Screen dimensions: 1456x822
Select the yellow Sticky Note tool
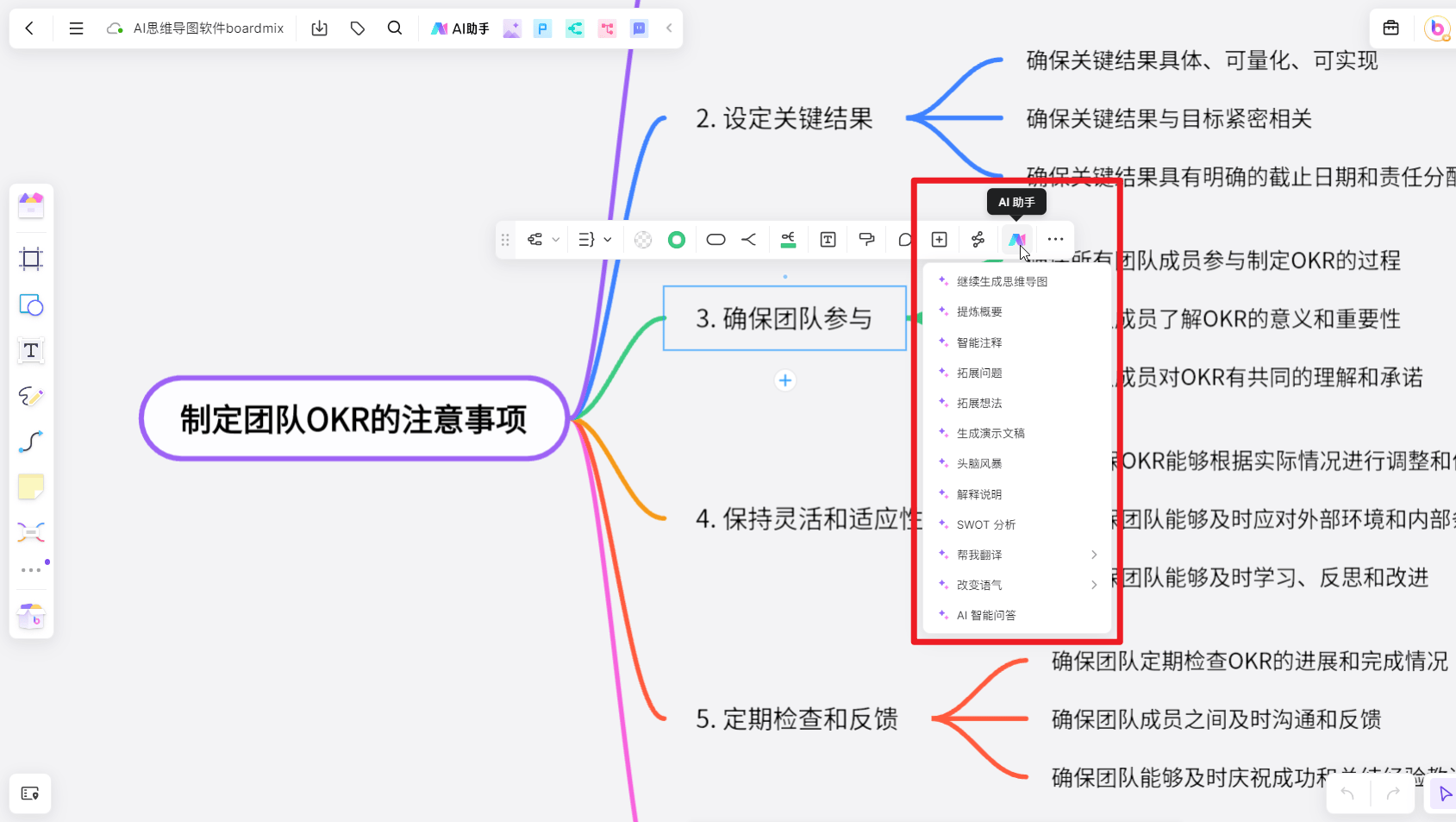31,486
